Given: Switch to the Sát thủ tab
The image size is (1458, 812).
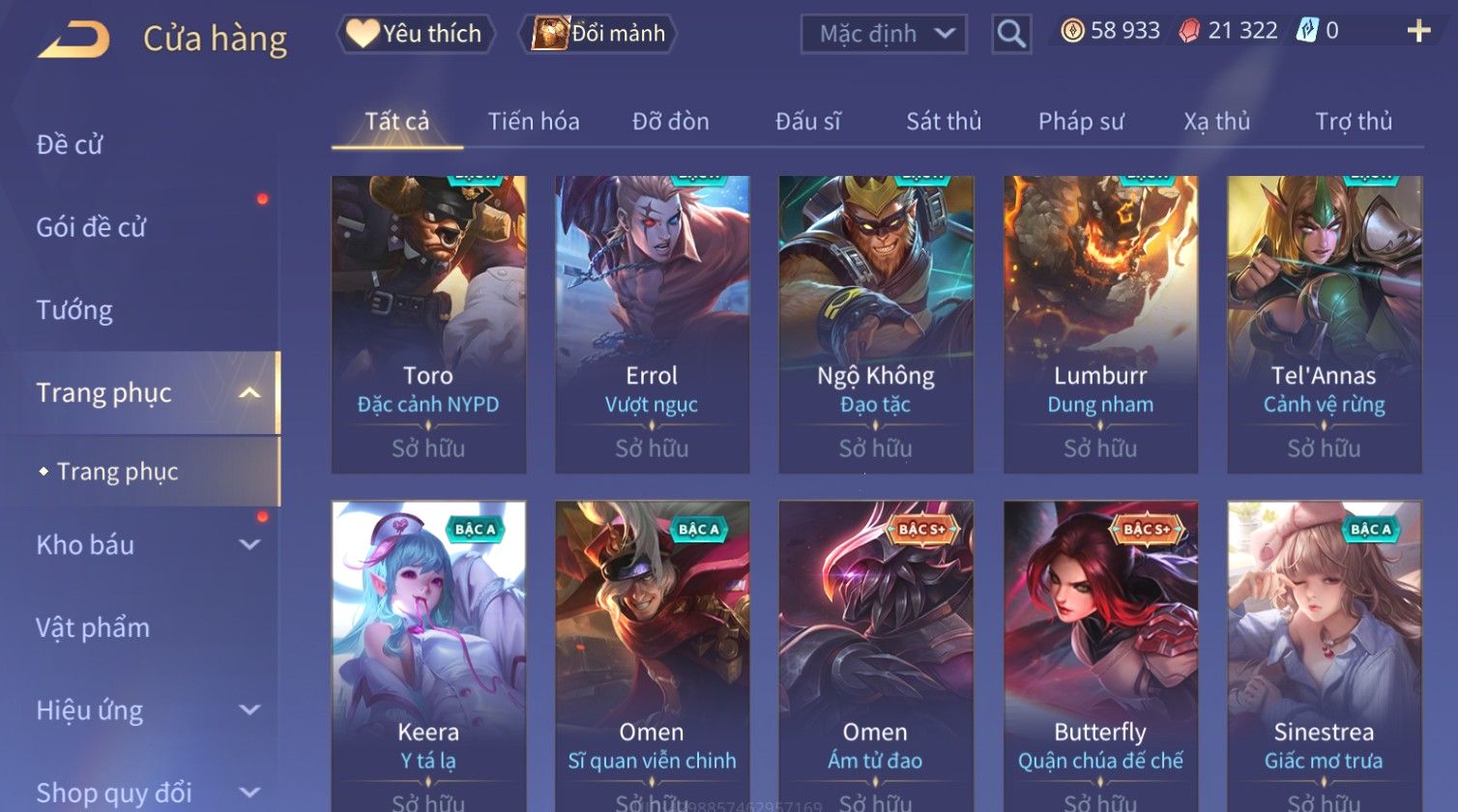Looking at the screenshot, I should [944, 122].
